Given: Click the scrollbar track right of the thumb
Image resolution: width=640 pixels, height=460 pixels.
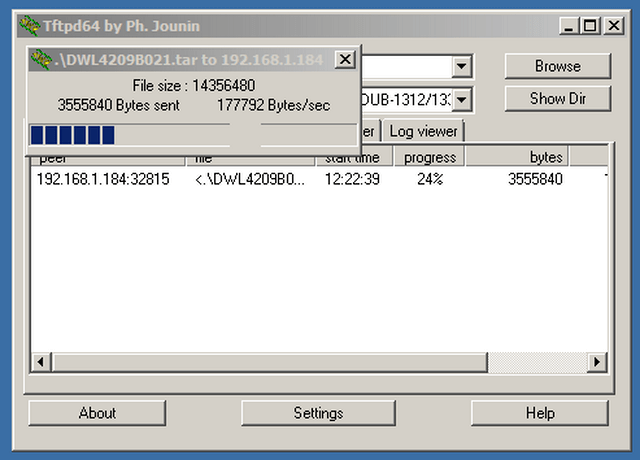Looking at the screenshot, I should pos(538,362).
